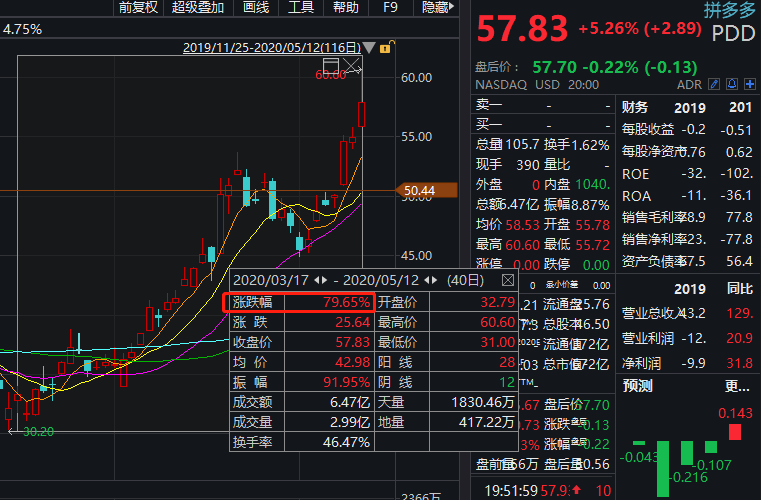Click the 换手1.62% turnover value
Image resolution: width=761 pixels, height=500 pixels.
tap(577, 145)
